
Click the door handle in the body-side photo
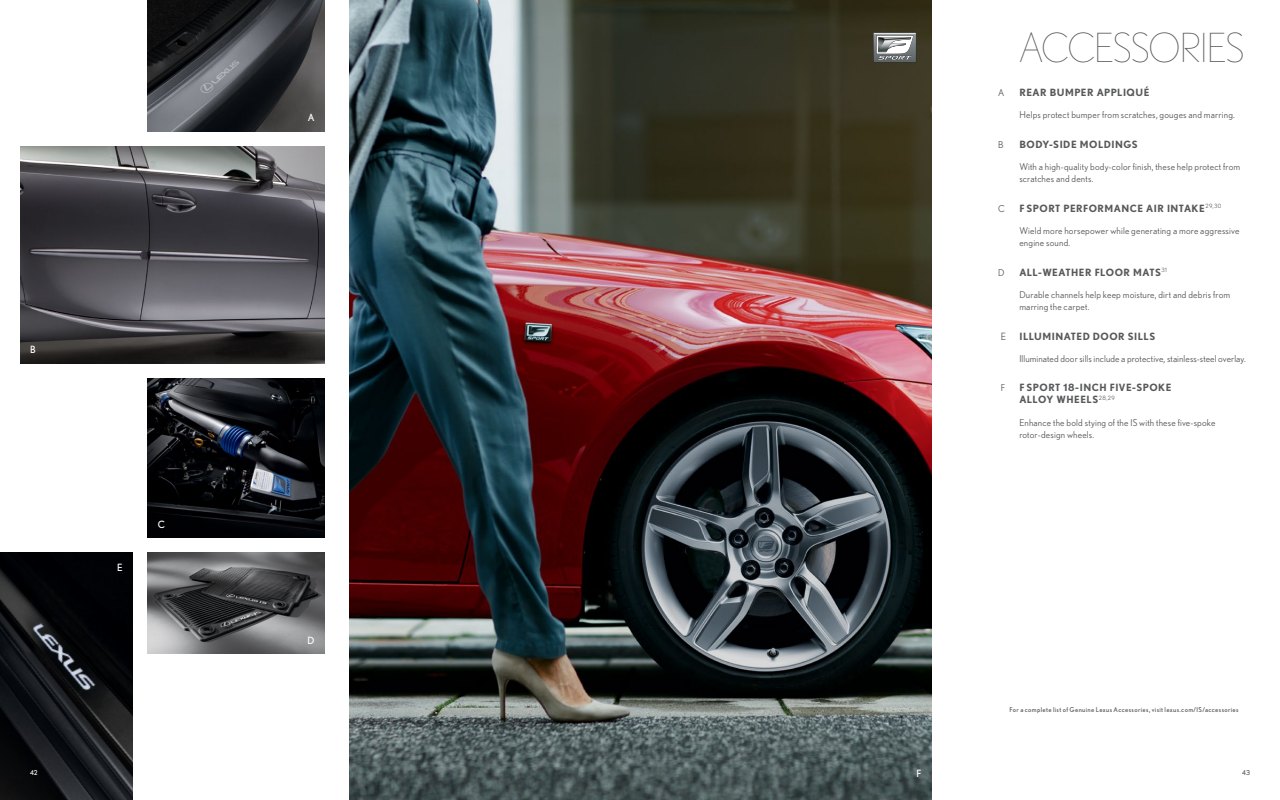tap(173, 201)
